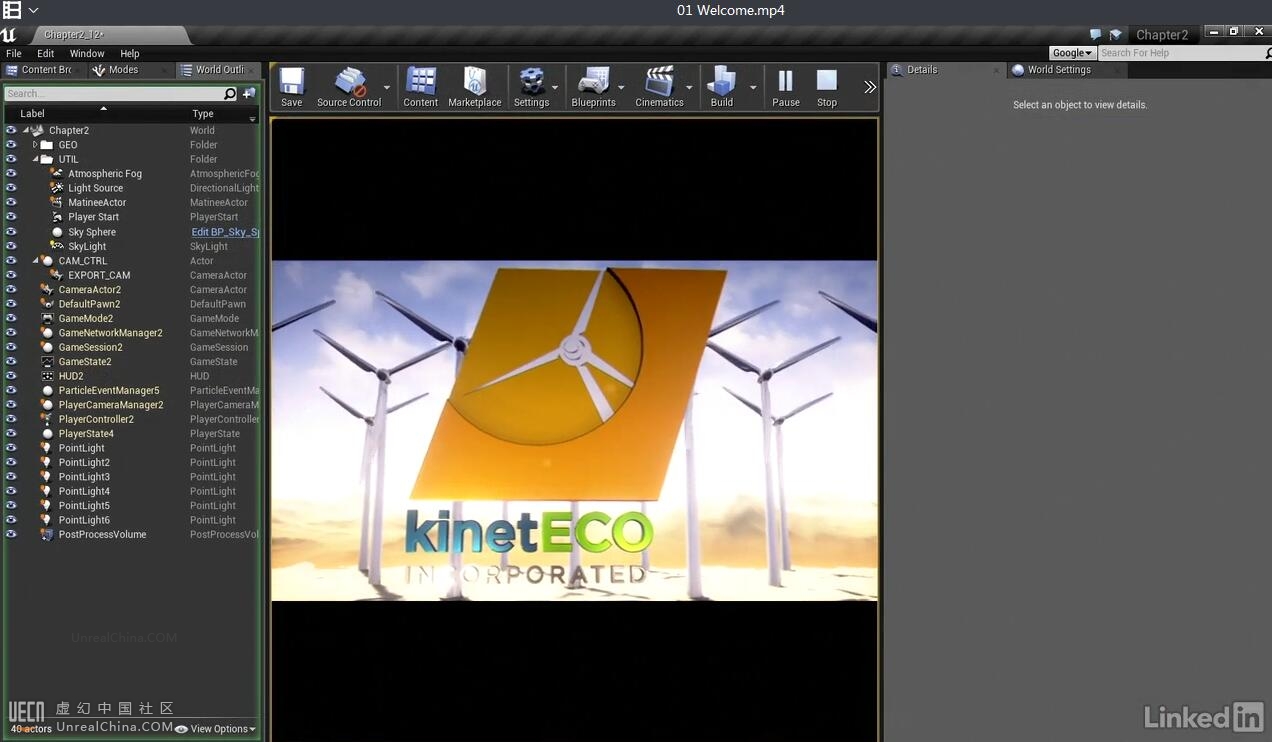Viewport: 1272px width, 742px height.
Task: Select the EXPORT_CAM camera icon
Action: click(57, 275)
